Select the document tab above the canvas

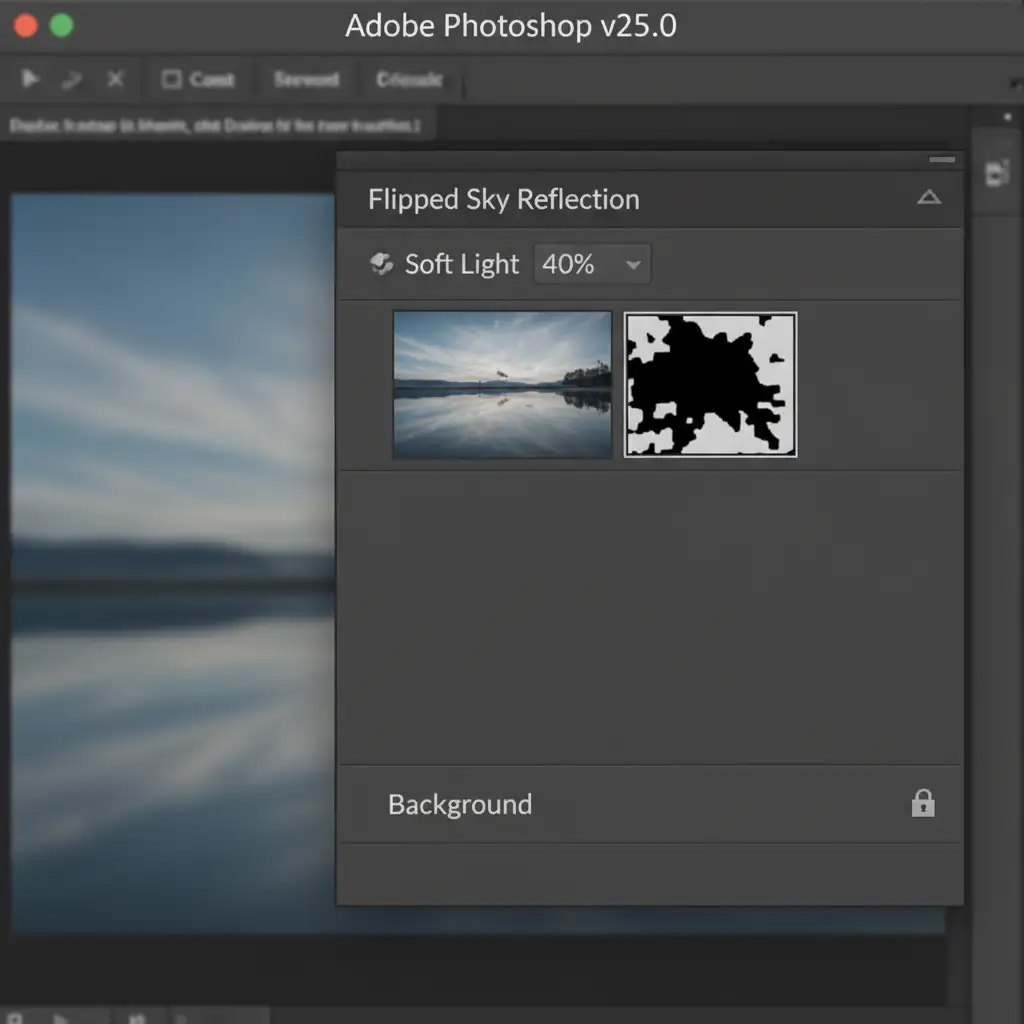click(215, 126)
